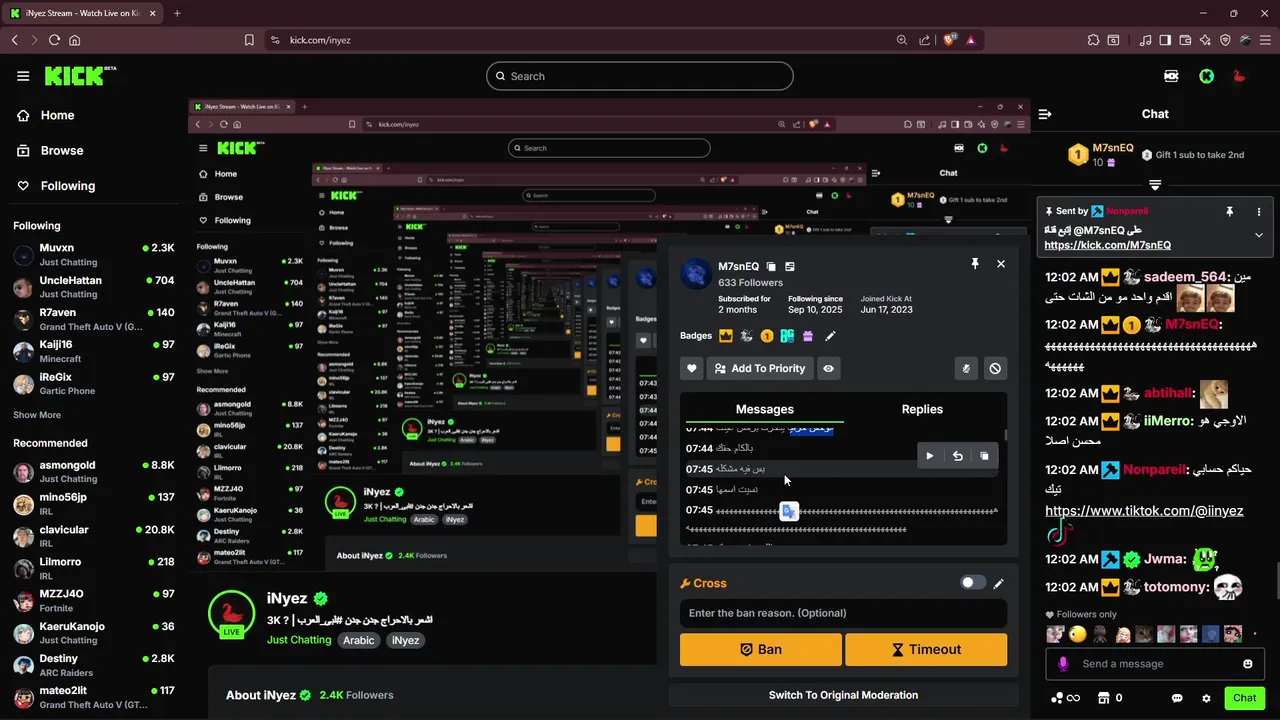
Task: Open the pinned message three-dot menu
Action: tap(1259, 212)
